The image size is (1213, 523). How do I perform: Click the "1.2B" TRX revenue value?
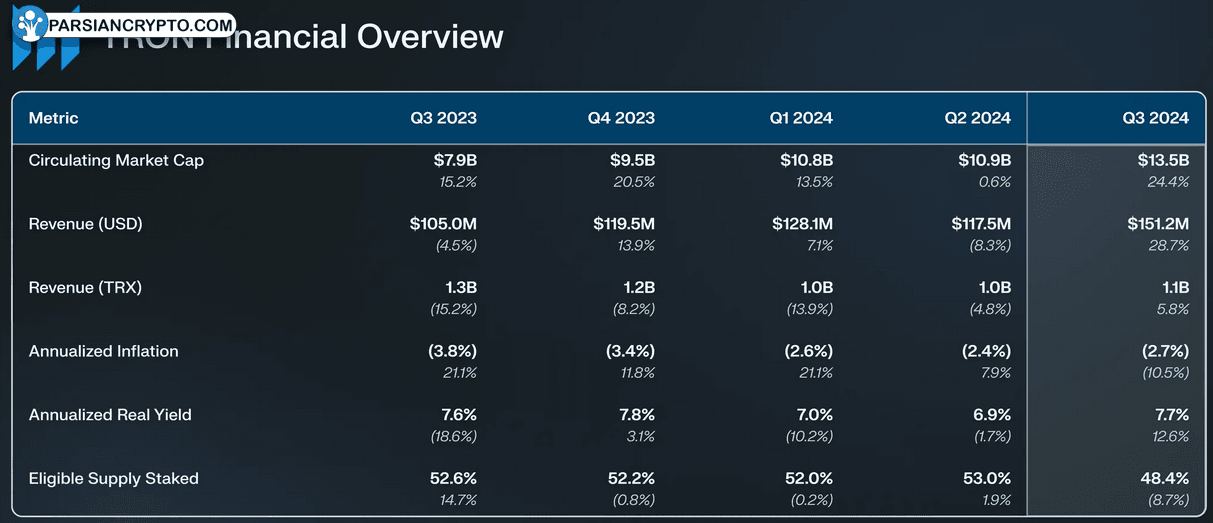pyautogui.click(x=638, y=288)
